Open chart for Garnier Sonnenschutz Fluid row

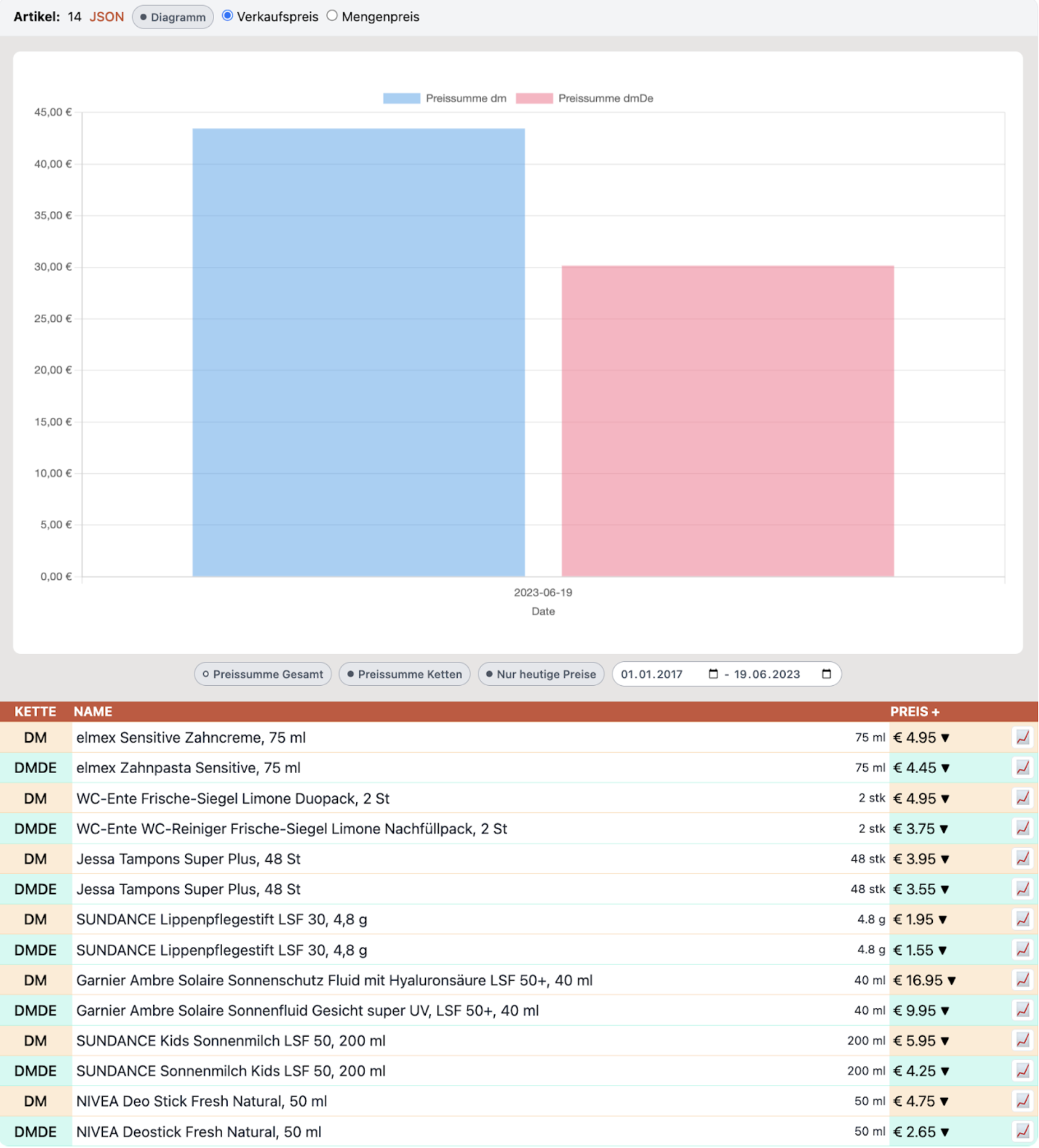1023,980
